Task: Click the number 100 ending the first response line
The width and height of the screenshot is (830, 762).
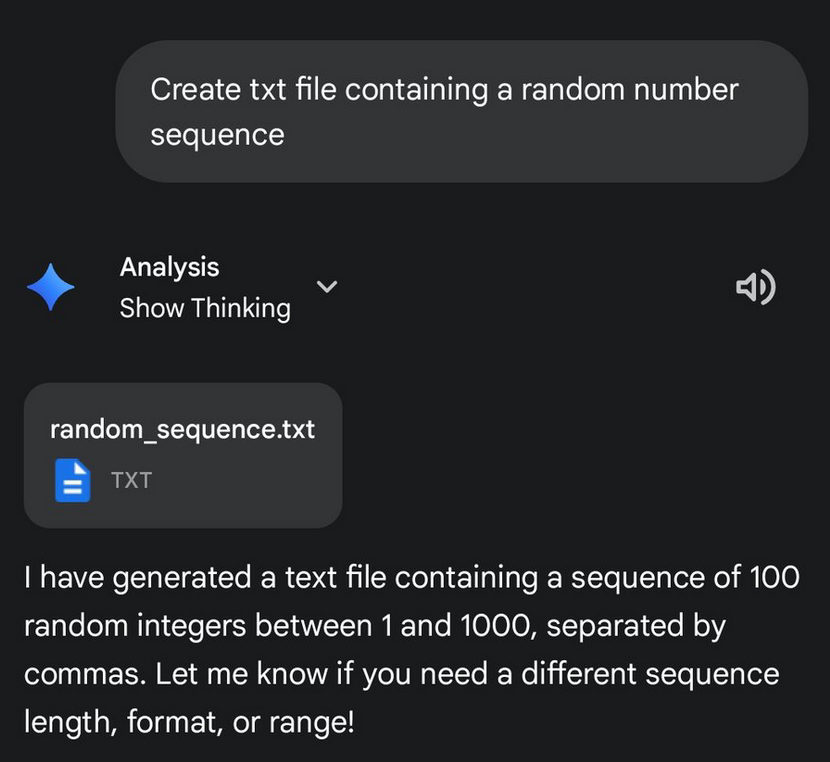Action: tap(773, 577)
